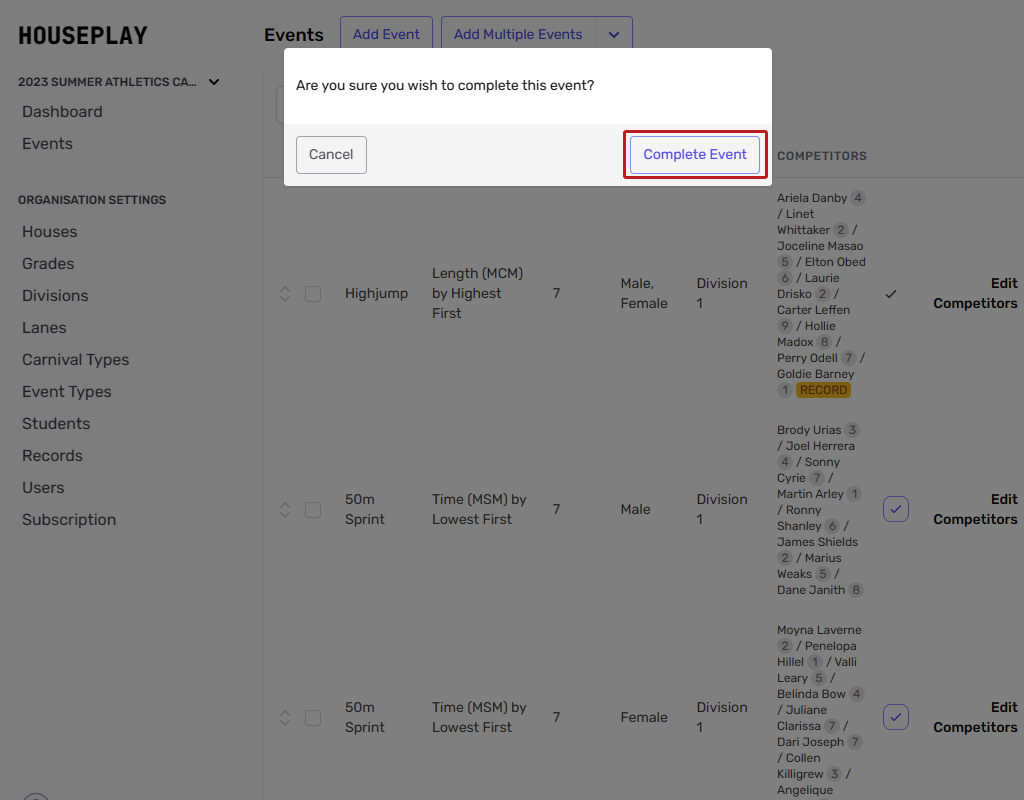This screenshot has height=800, width=1024.
Task: Click the Add Event button
Action: pyautogui.click(x=386, y=35)
